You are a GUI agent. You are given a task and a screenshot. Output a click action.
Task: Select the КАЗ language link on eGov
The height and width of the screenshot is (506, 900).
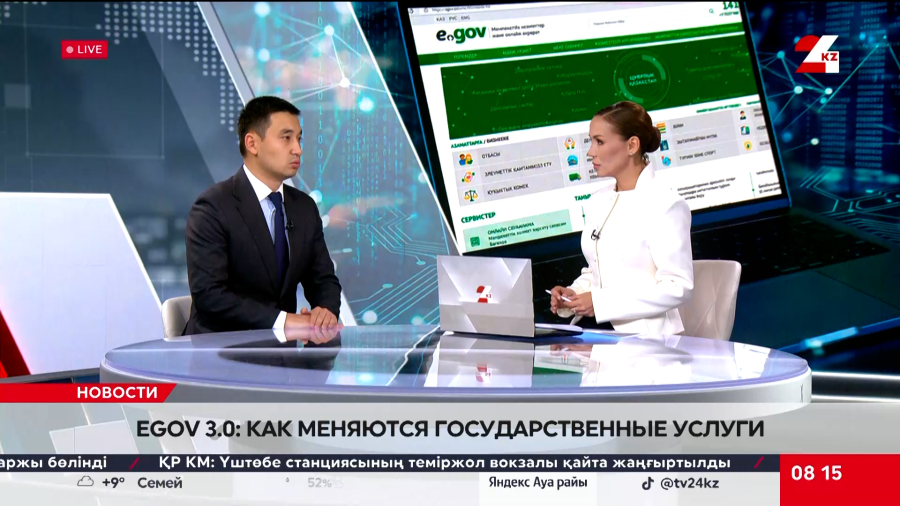point(440,19)
